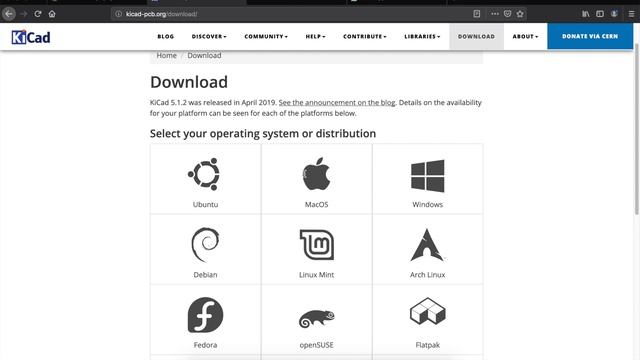Click the Linux Mint label

point(316,275)
